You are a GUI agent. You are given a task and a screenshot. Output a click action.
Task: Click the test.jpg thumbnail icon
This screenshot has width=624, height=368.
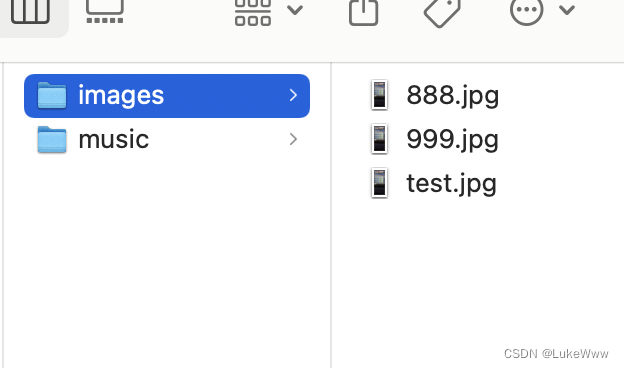(379, 183)
